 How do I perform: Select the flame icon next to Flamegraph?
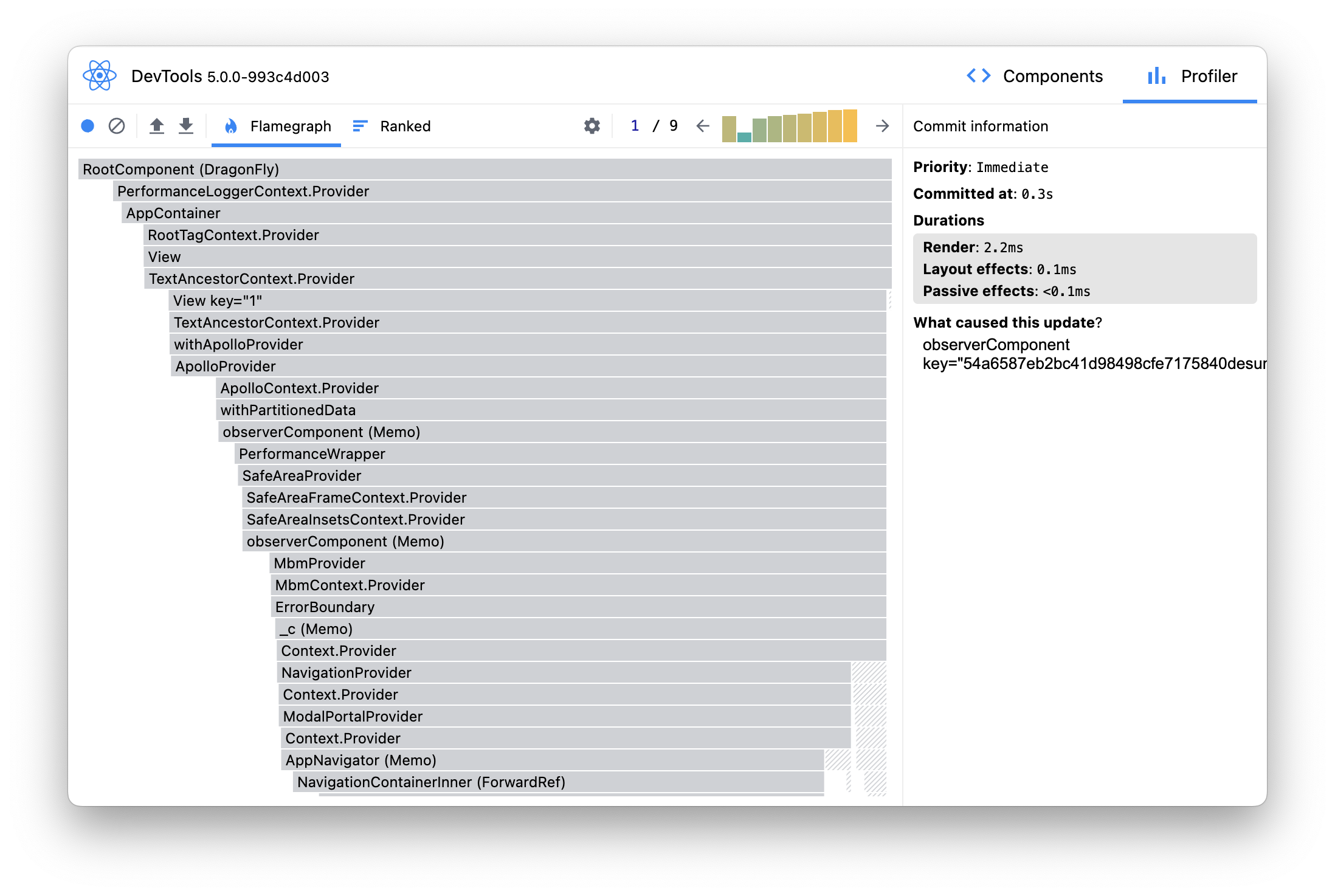click(231, 126)
